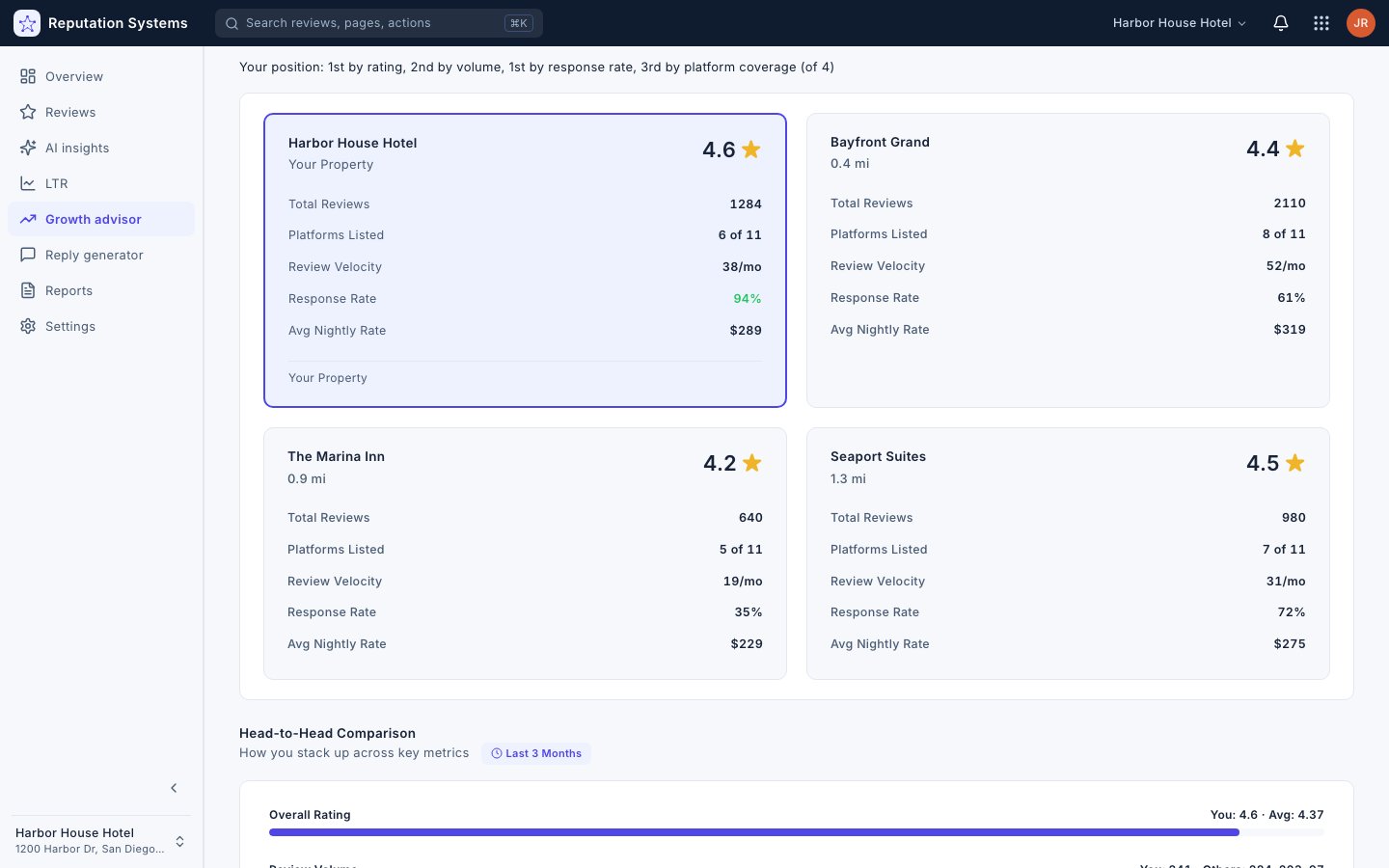Screen dimensions: 1389x868
Task: Click the Reviews star icon in sidebar
Action: pos(28,112)
